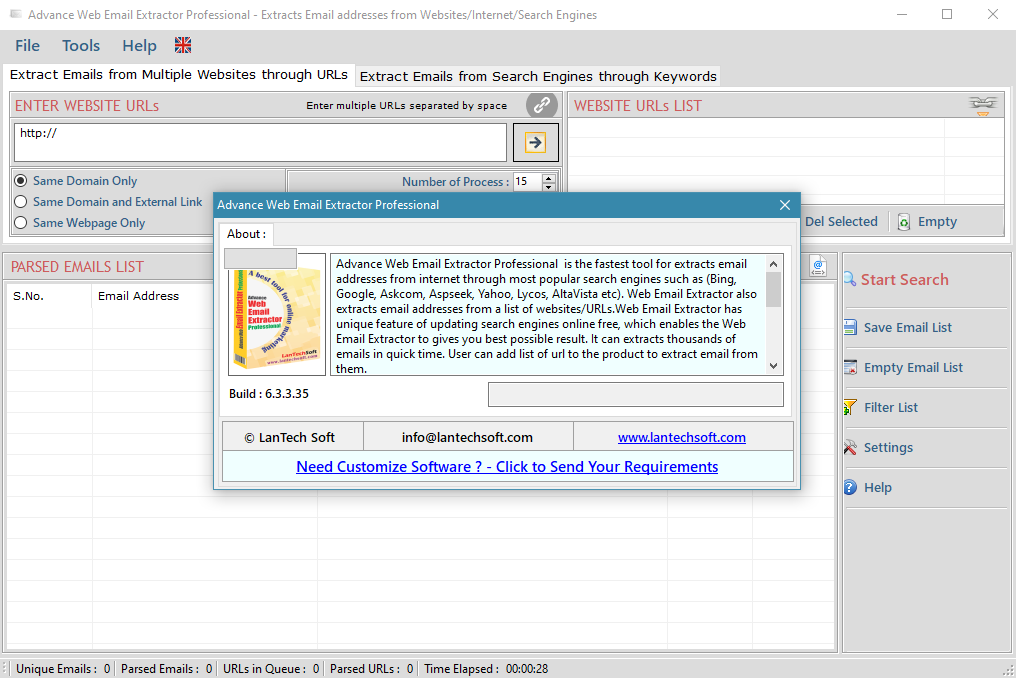Screen dimensions: 1016x678
Task: Click Save Email List
Action: point(907,327)
